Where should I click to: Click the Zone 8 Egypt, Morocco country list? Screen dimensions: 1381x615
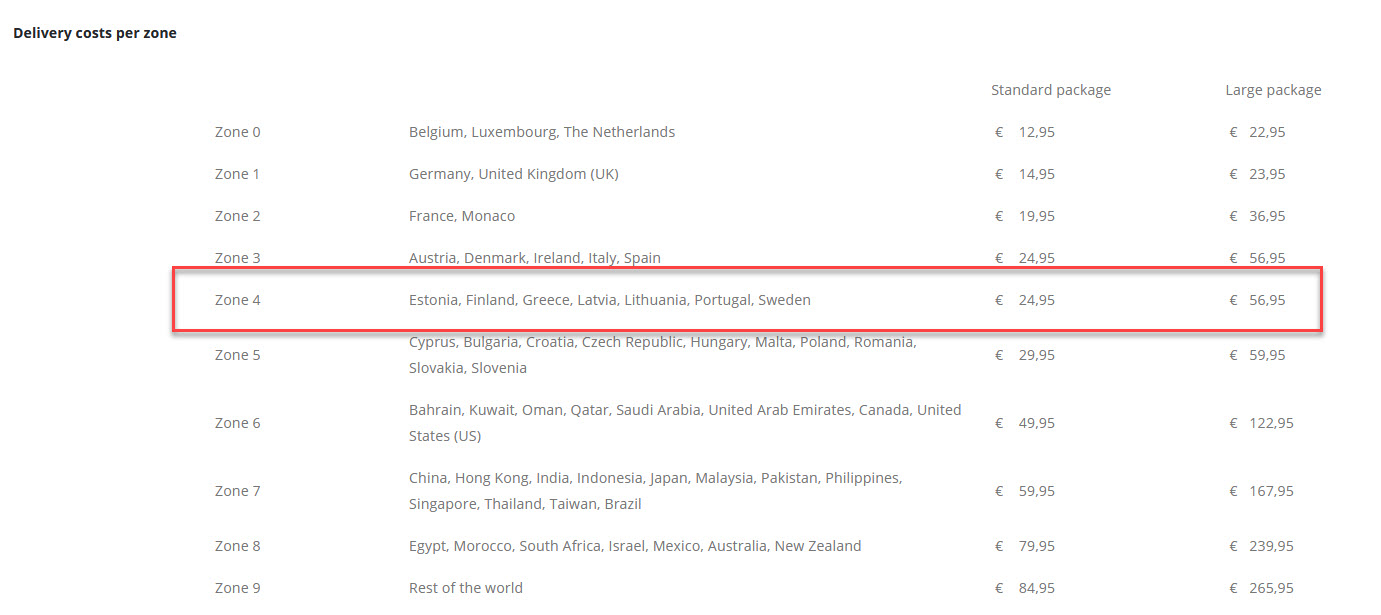click(634, 546)
